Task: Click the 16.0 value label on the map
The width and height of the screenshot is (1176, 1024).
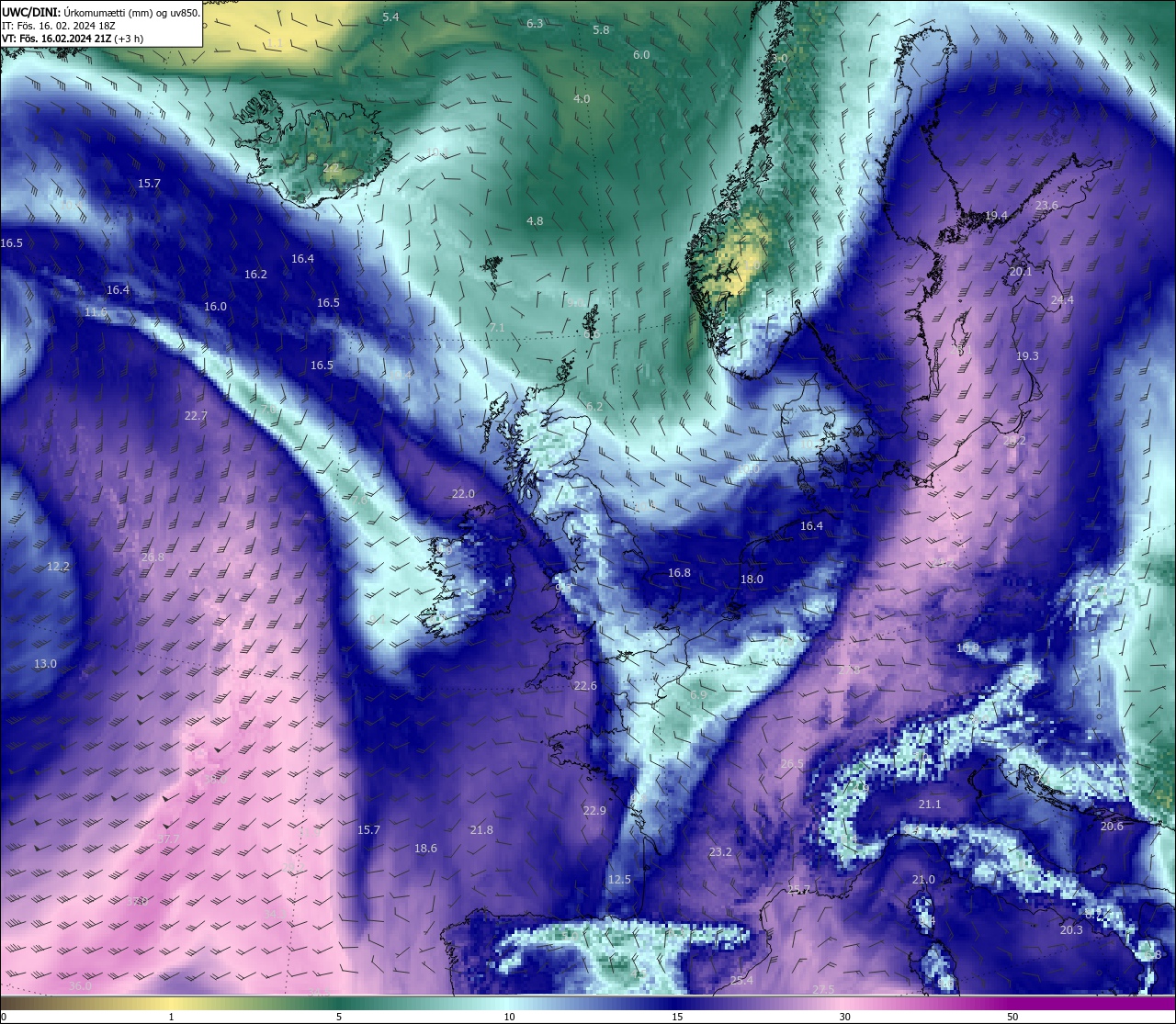Action: coord(215,307)
